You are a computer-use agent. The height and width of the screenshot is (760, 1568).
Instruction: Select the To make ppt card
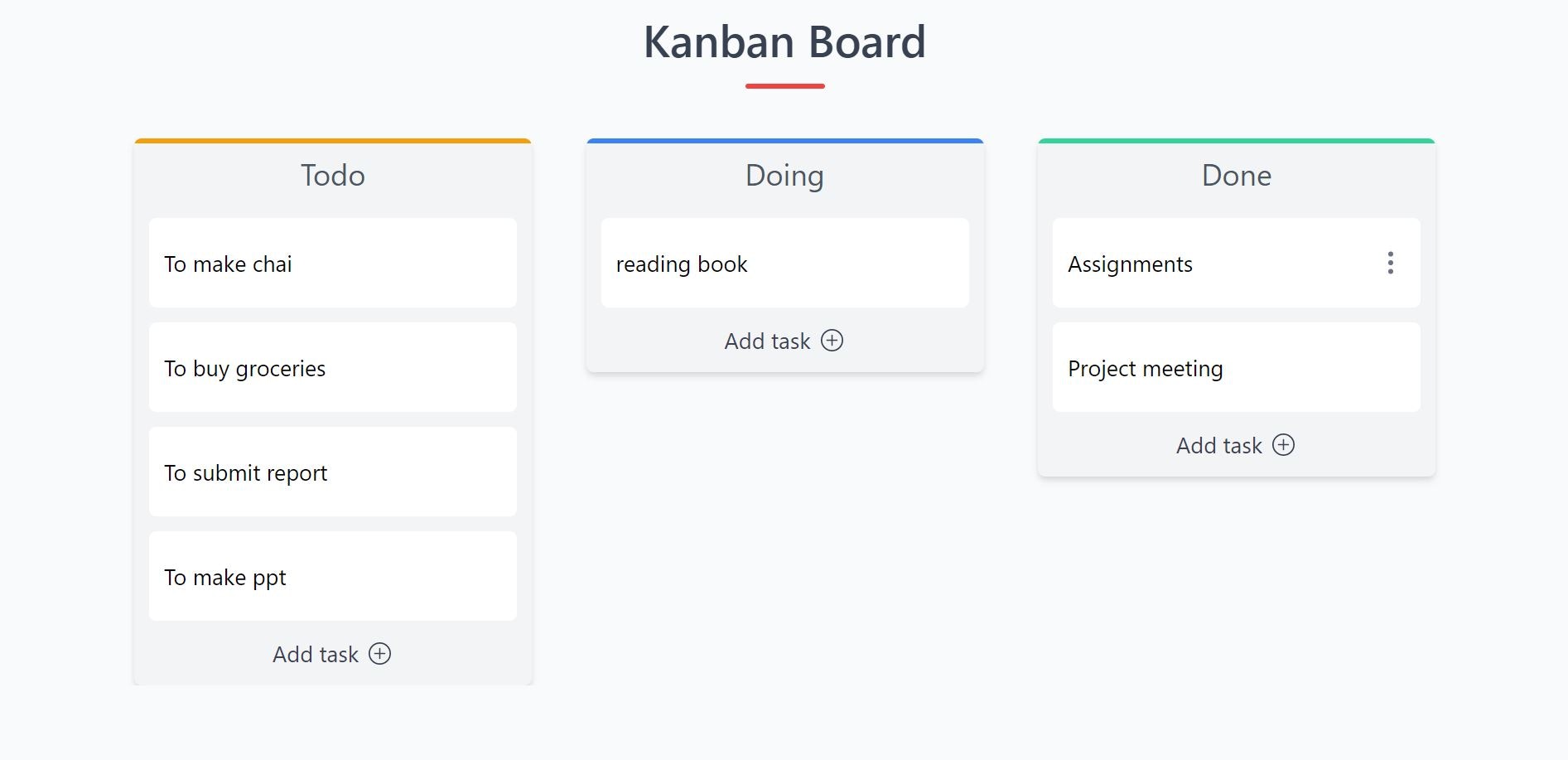click(x=333, y=576)
